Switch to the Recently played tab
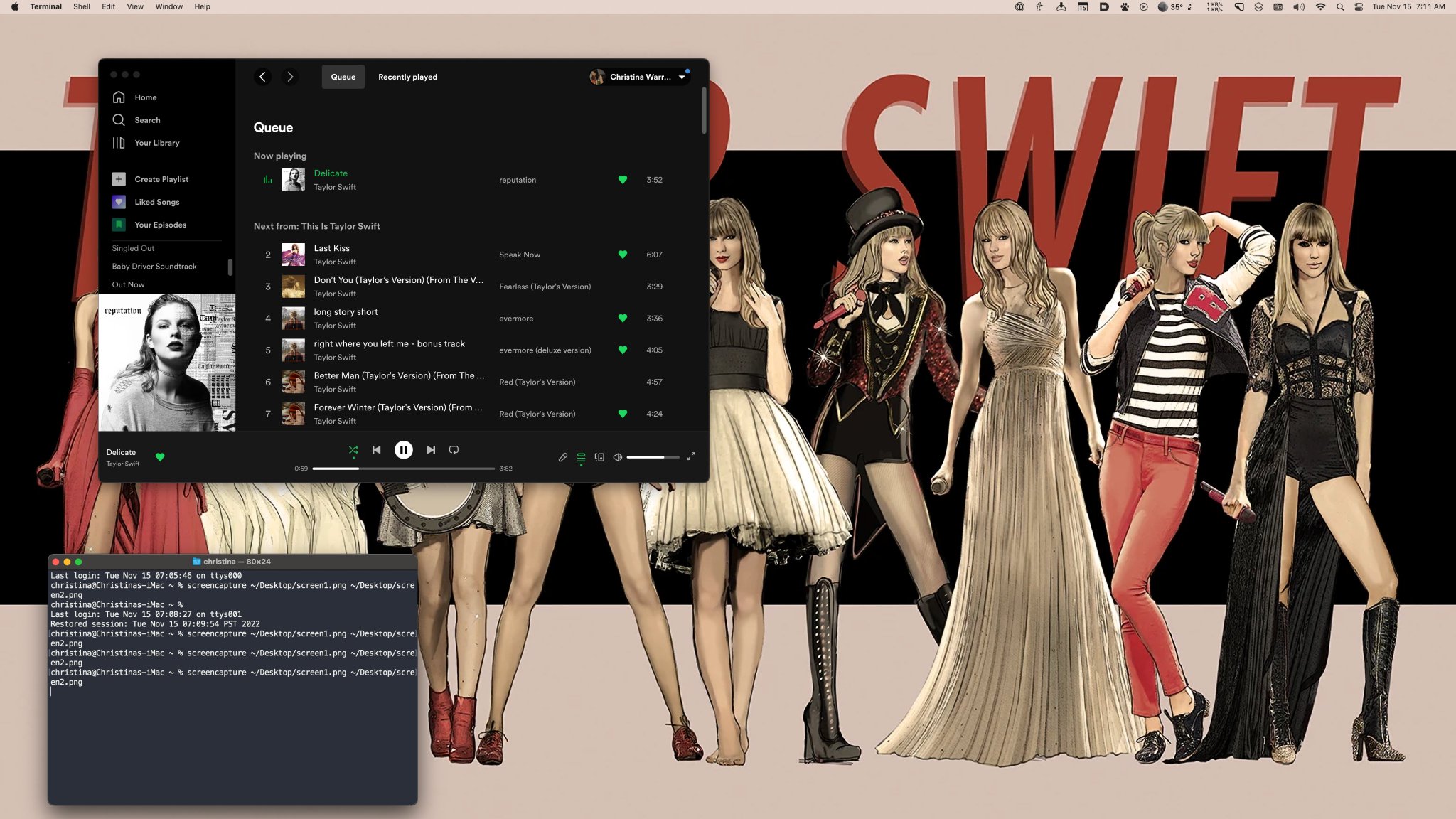The width and height of the screenshot is (1456, 819). [x=407, y=77]
